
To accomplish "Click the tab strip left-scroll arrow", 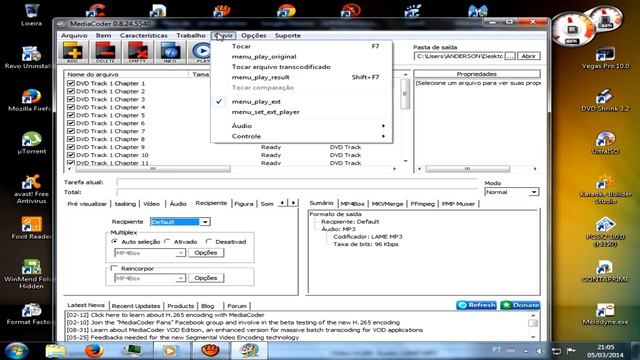I will coord(282,202).
